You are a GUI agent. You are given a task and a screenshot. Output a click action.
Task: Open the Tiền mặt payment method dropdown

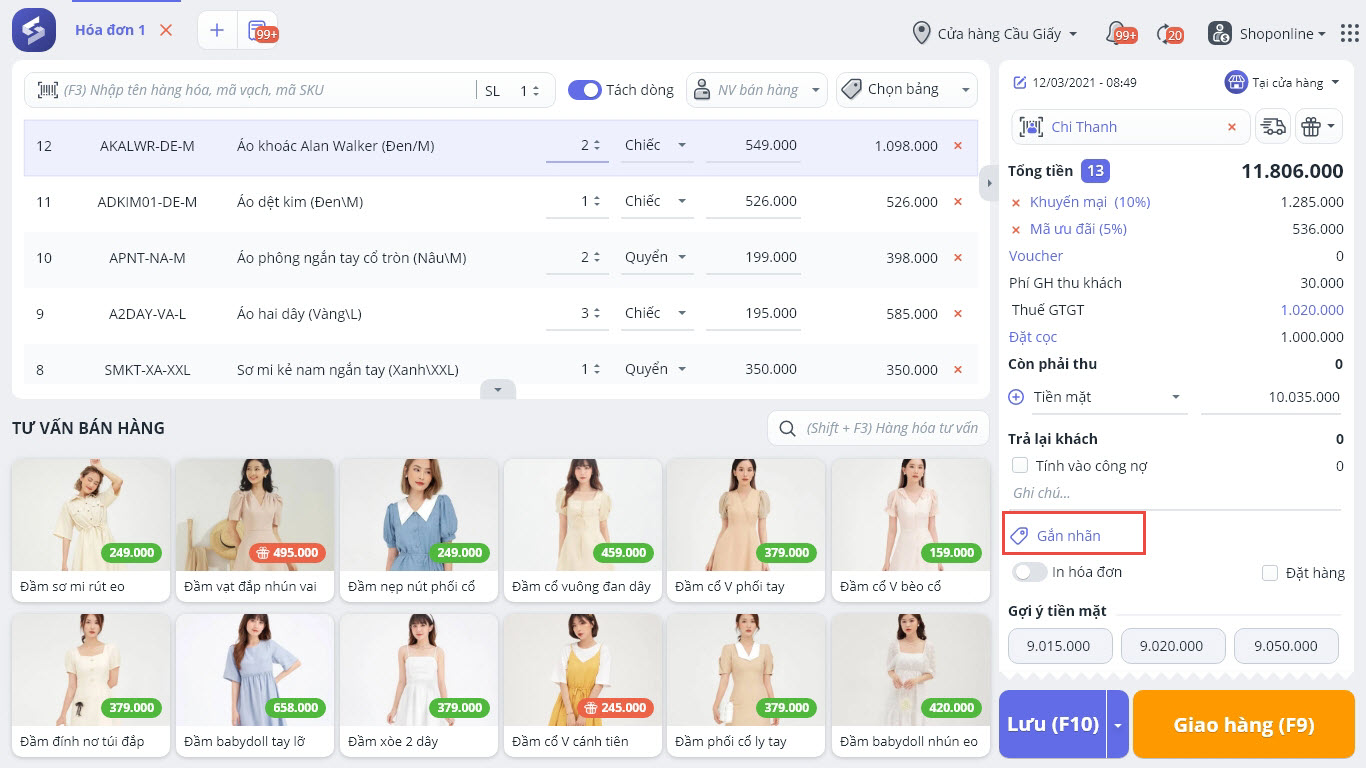1107,397
